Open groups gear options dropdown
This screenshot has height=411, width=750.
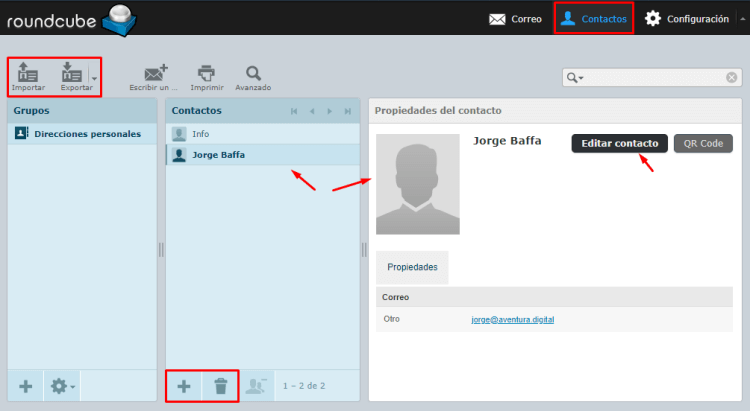[x=62, y=386]
